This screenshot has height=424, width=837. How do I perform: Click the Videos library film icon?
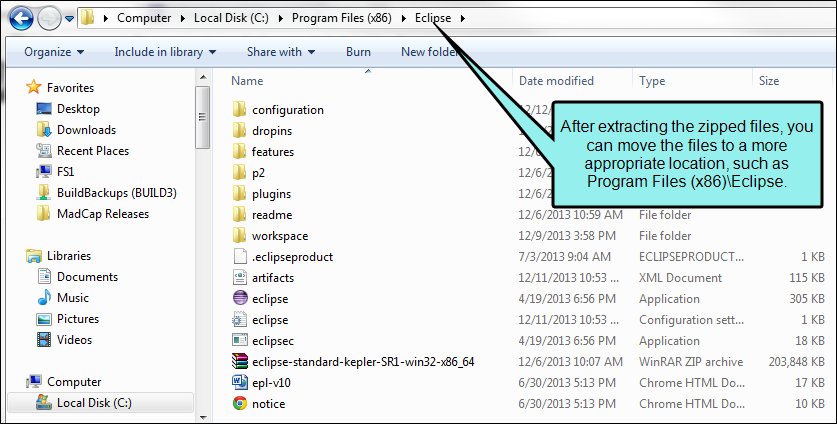pos(44,340)
